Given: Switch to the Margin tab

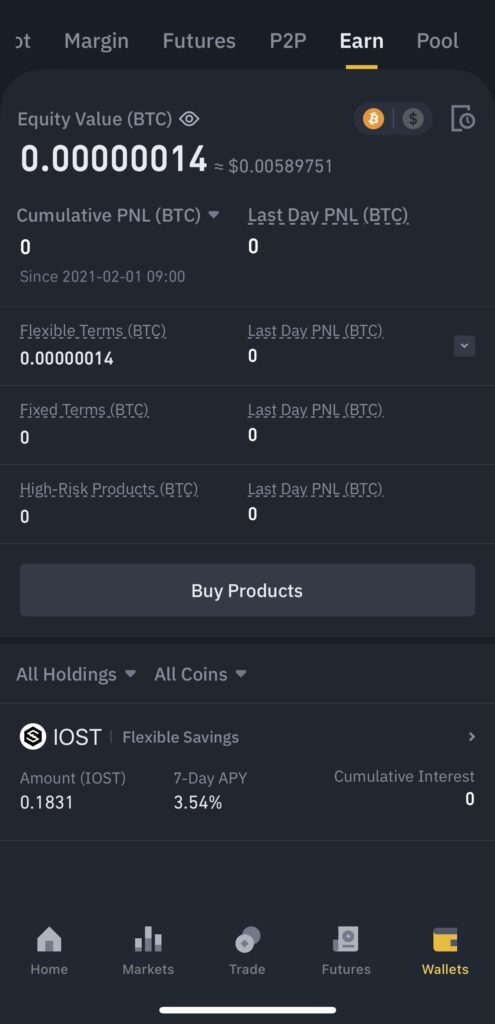Looking at the screenshot, I should [x=96, y=41].
